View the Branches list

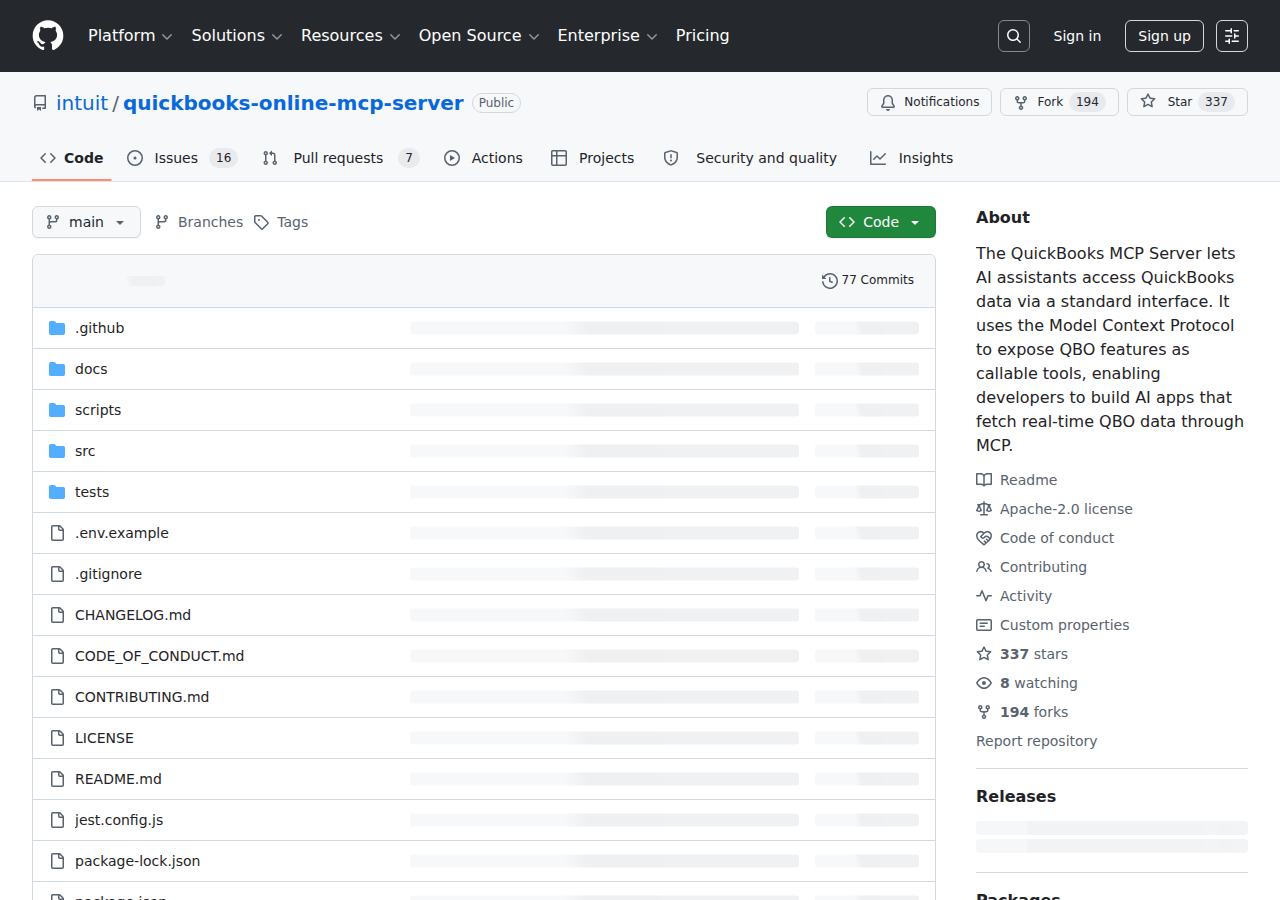click(x=199, y=222)
